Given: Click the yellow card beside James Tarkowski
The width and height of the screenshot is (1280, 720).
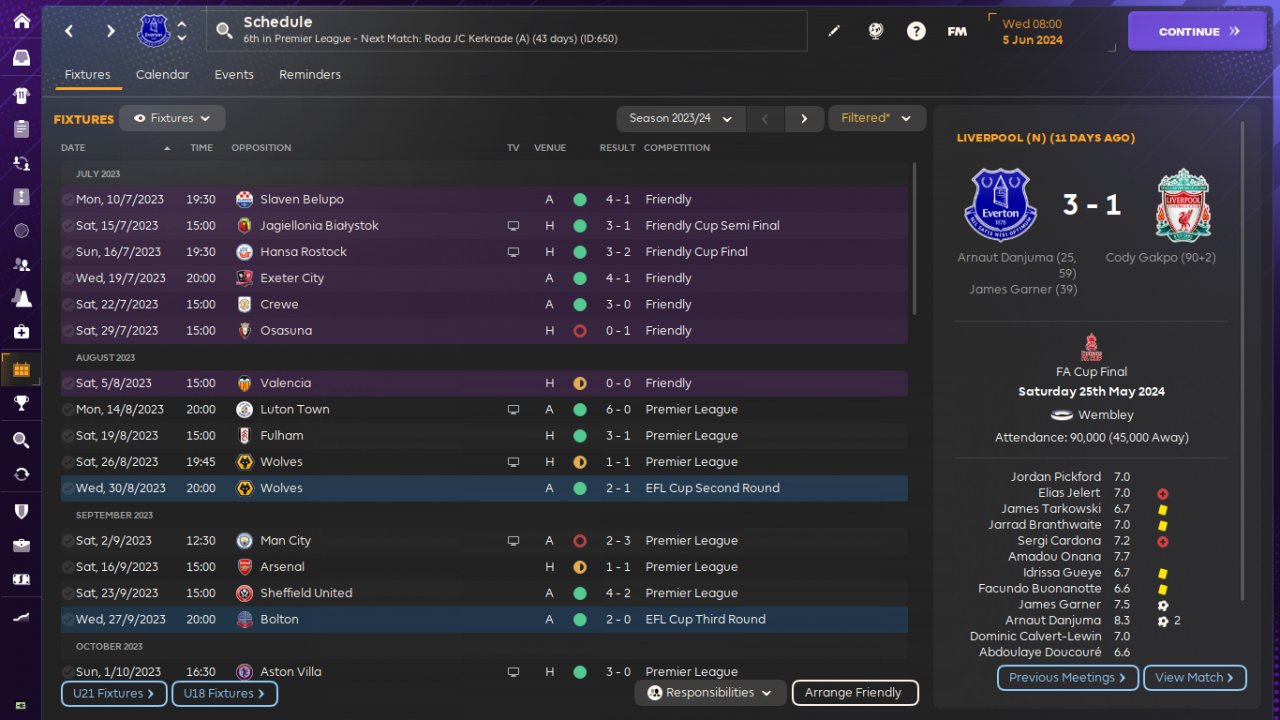Looking at the screenshot, I should click(x=1163, y=509).
